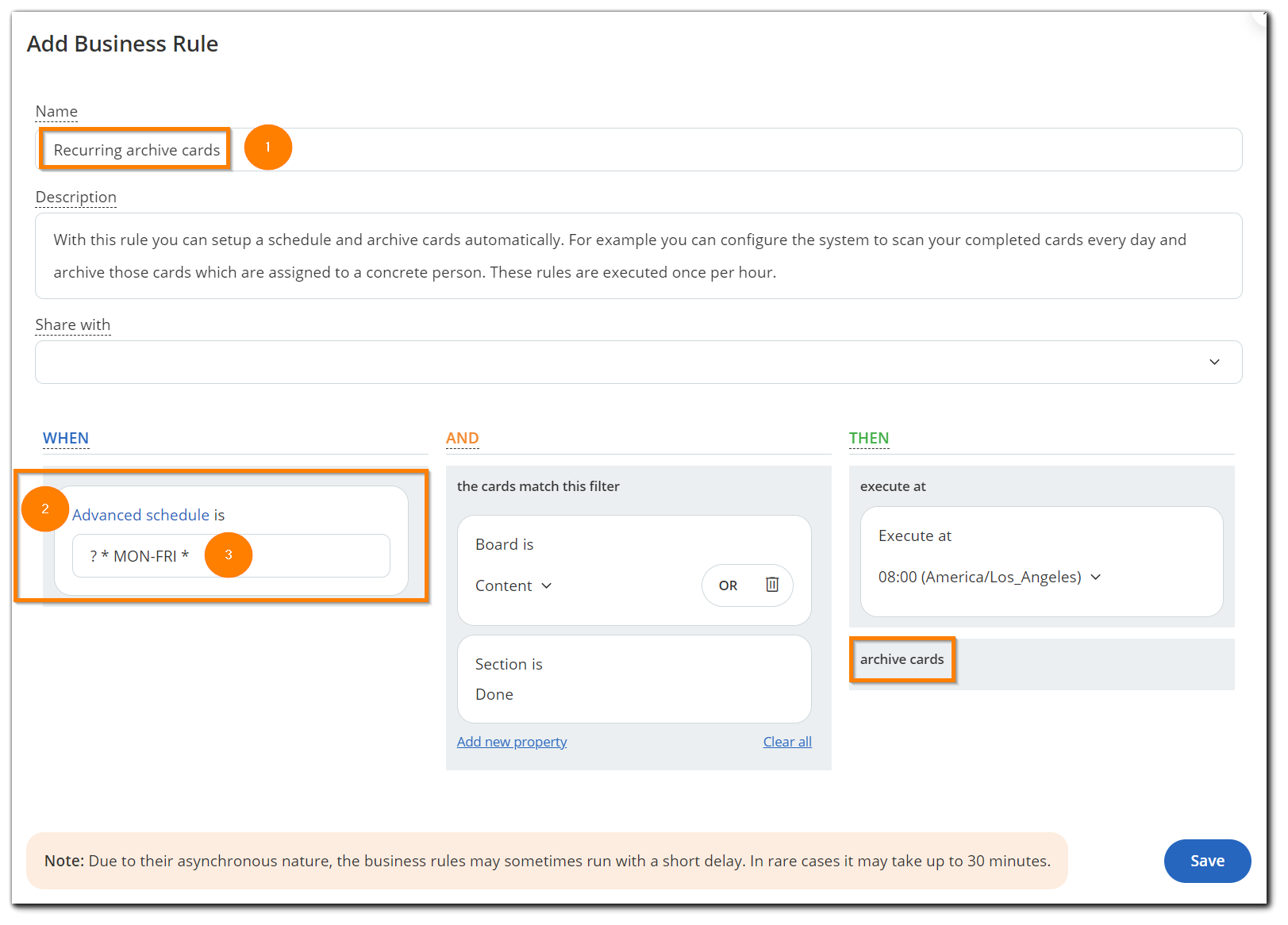Click the orange callout badge numbered 3
Viewport: 1288px width, 925px height.
(229, 555)
